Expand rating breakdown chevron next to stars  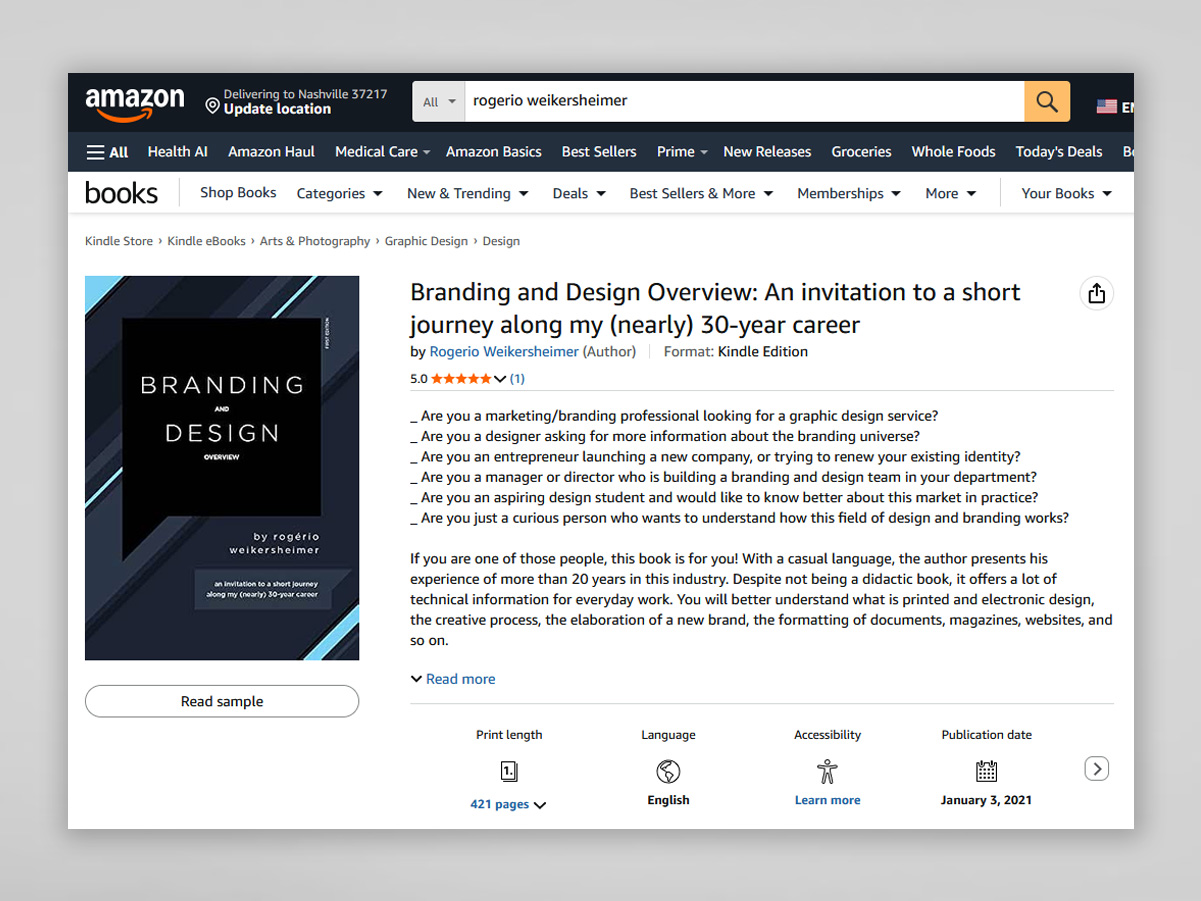point(500,379)
